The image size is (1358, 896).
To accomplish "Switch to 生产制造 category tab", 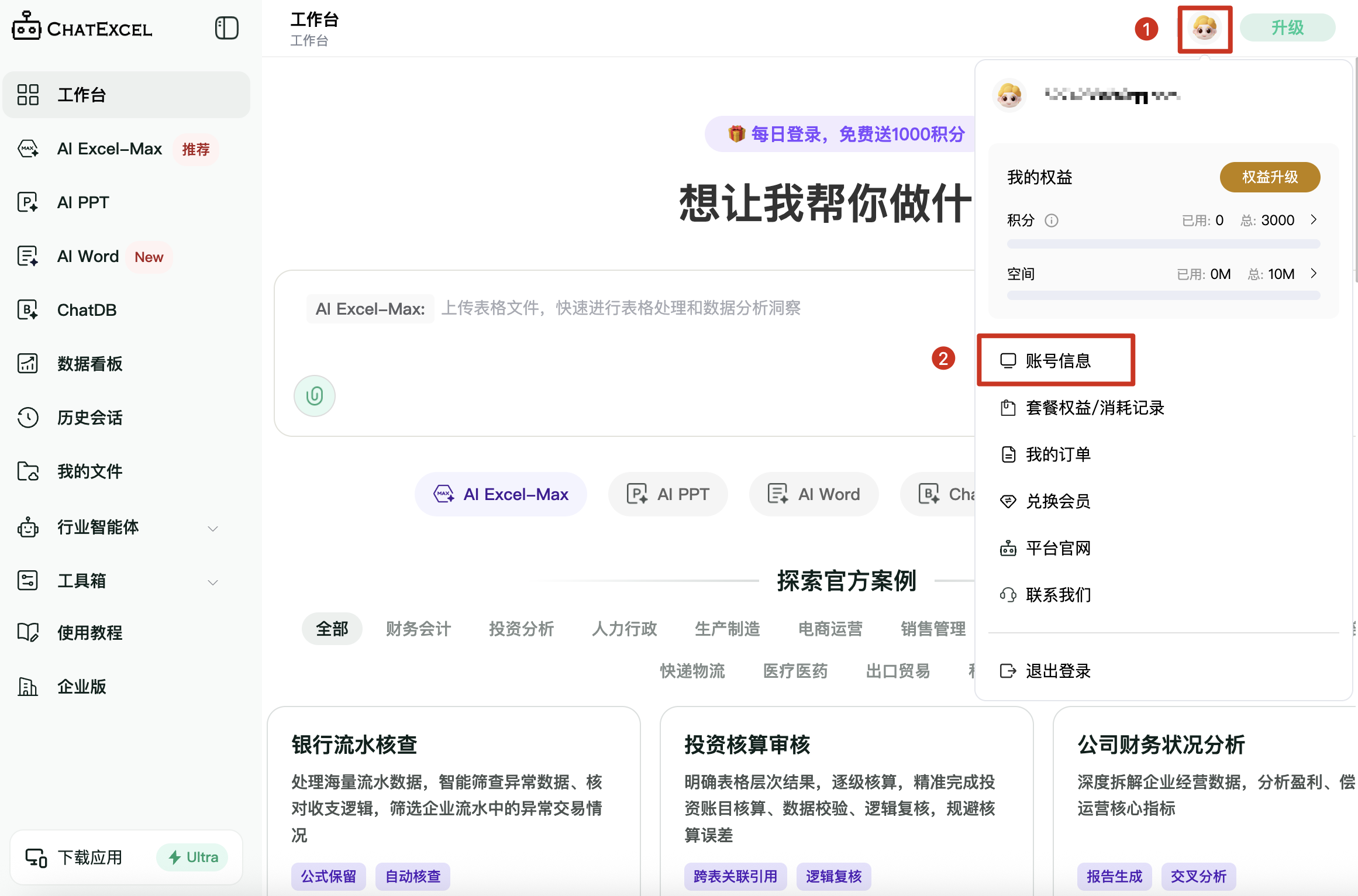I will [728, 629].
